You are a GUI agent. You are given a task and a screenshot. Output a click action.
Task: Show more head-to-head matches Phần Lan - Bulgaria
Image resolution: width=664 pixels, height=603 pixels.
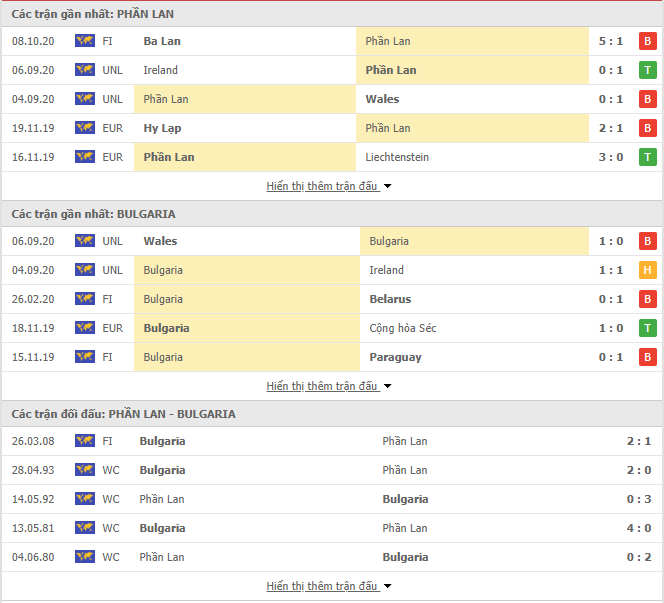pos(329,586)
